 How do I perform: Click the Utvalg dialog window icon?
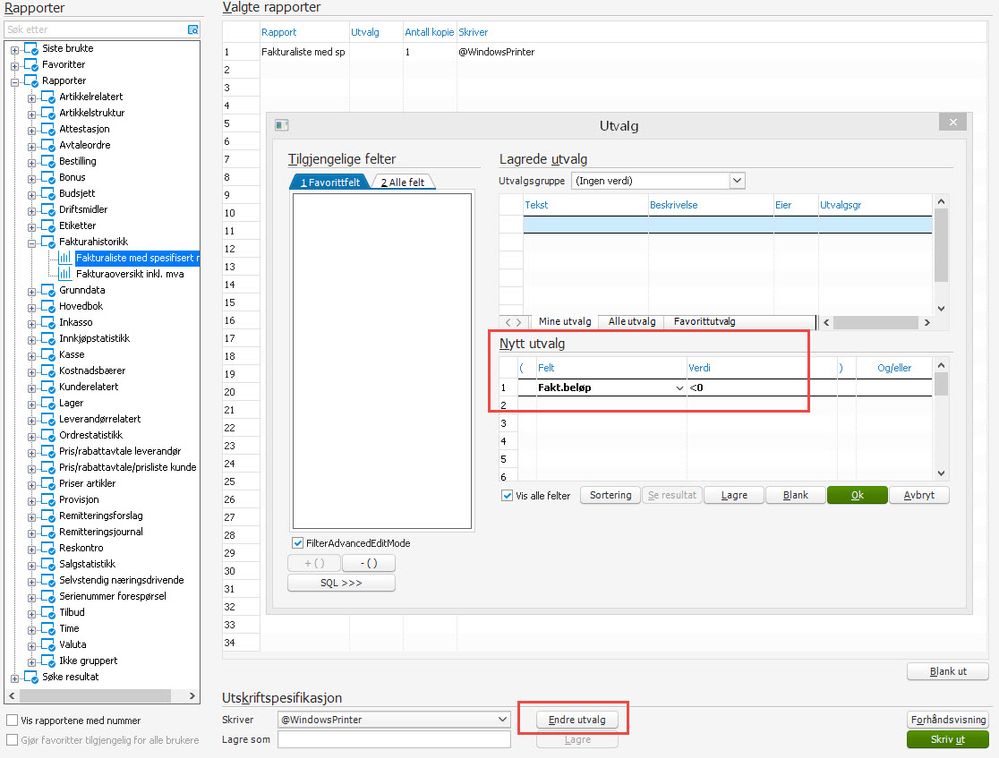click(282, 125)
